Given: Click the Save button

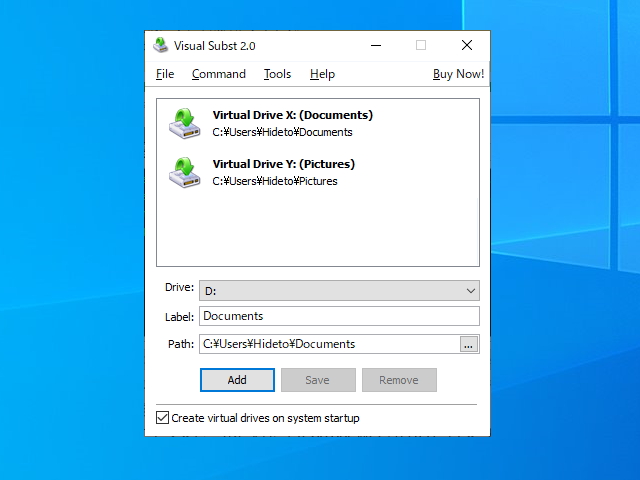Looking at the screenshot, I should (318, 380).
